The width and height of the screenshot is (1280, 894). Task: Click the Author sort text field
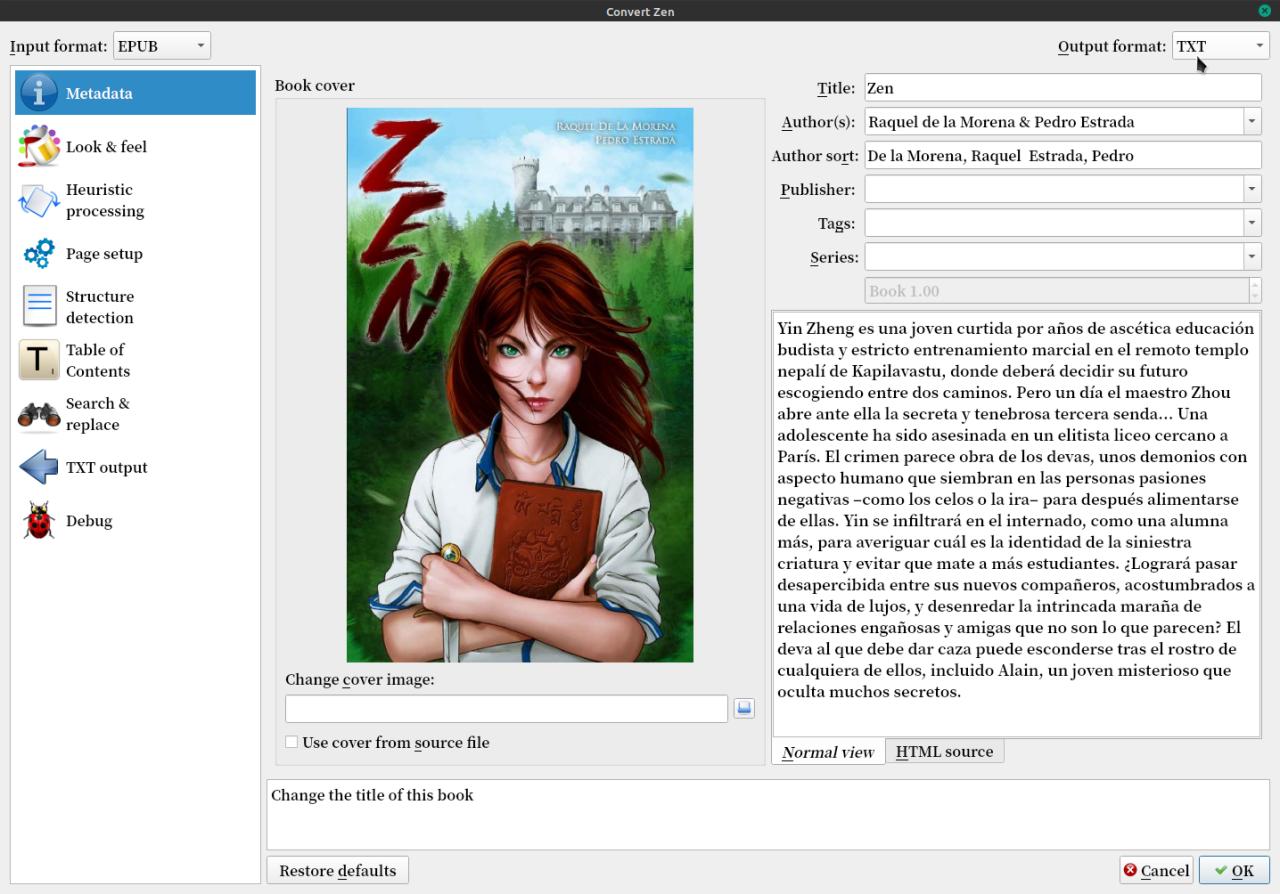coord(1062,156)
